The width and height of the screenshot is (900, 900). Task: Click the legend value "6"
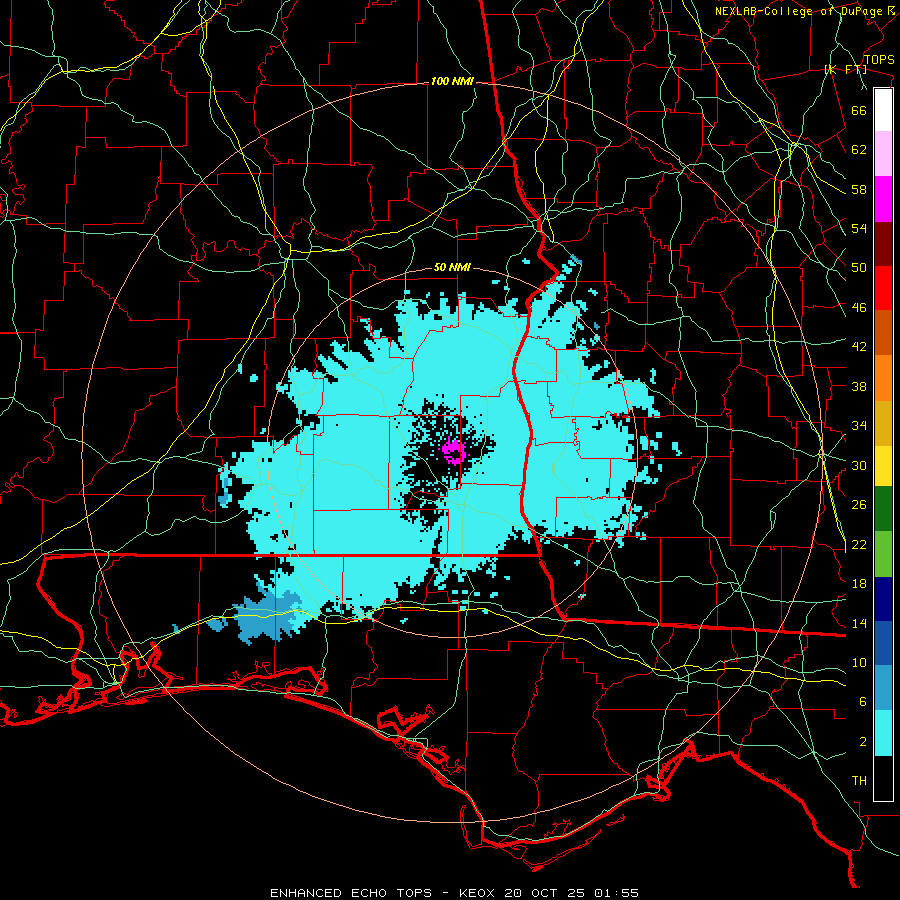(x=863, y=703)
